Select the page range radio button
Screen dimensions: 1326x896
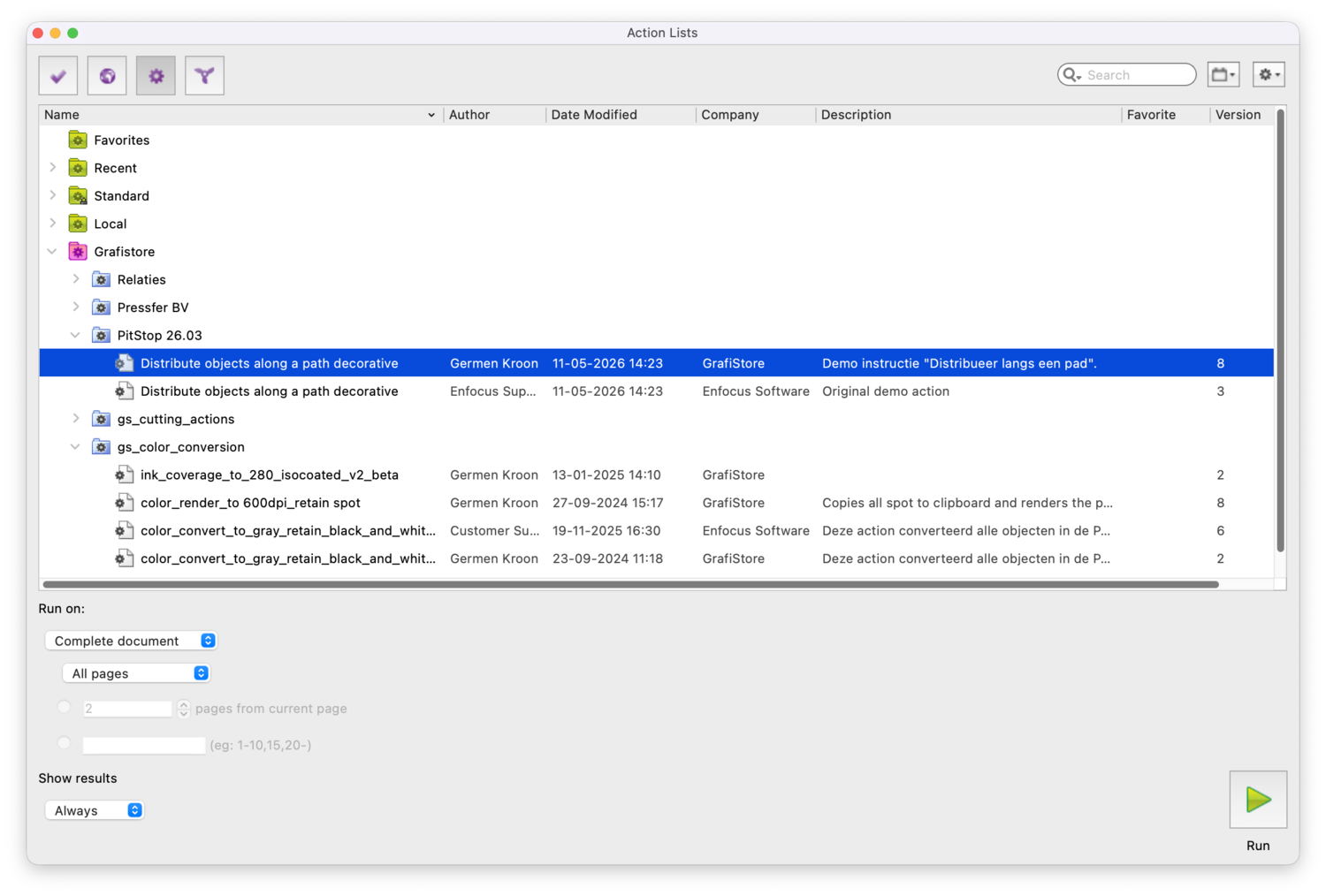tap(64, 743)
